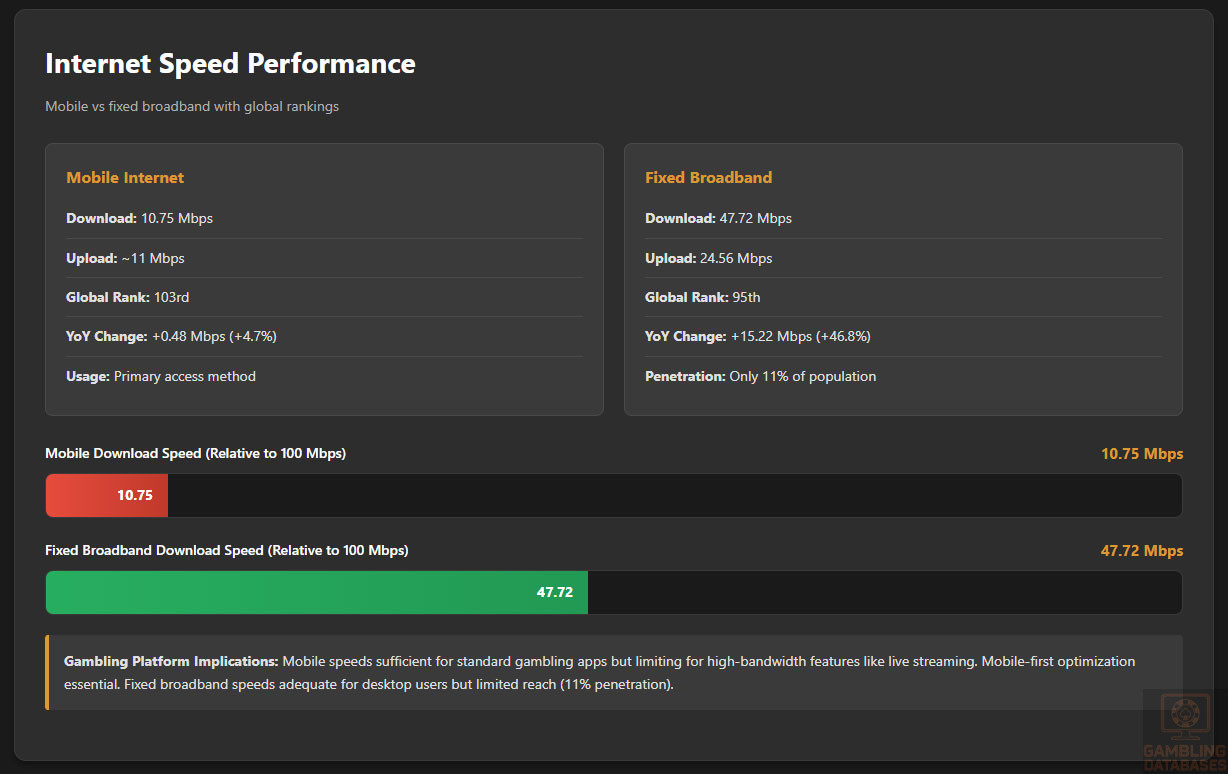
Task: Click the Internet Speed Performance title
Action: coord(230,64)
